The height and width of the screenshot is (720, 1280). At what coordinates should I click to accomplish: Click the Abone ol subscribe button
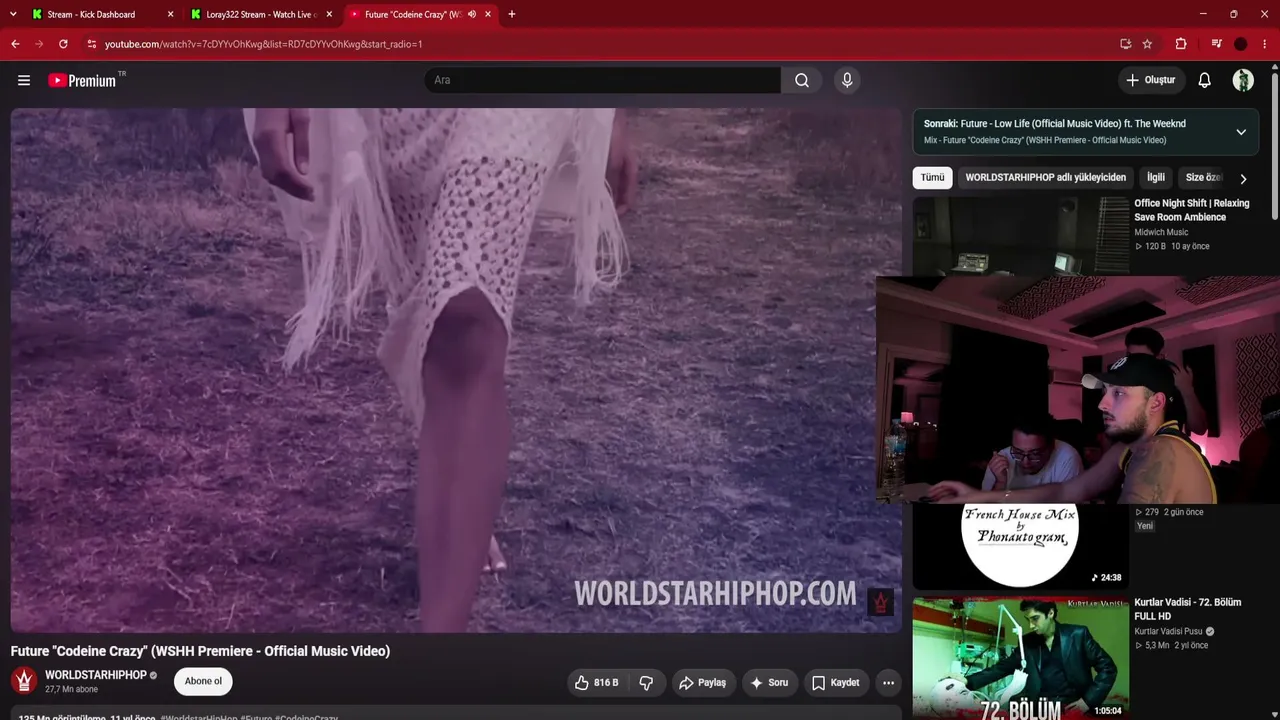203,682
